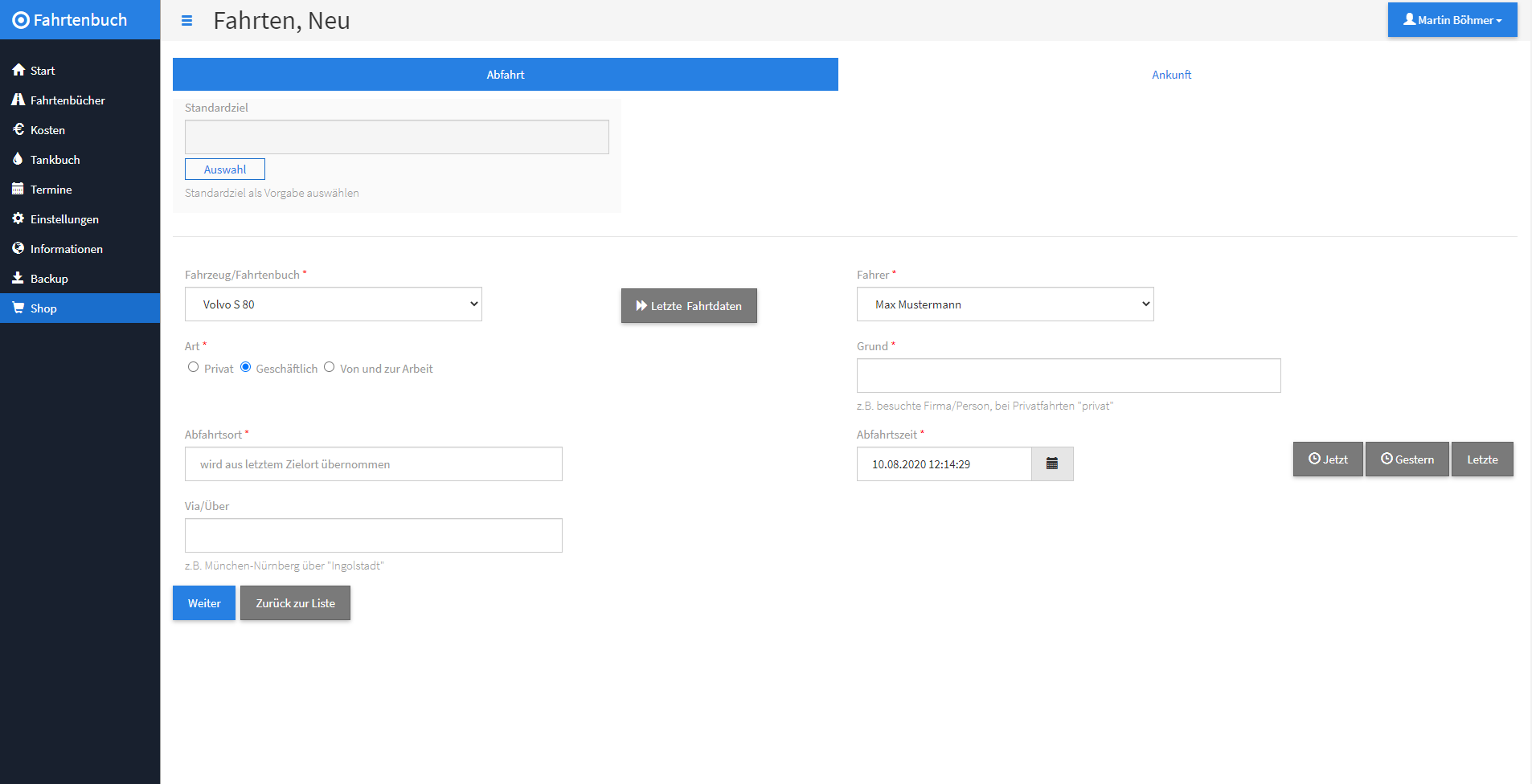Set departure time with Jetzt button
Image resolution: width=1532 pixels, height=784 pixels.
pos(1328,459)
